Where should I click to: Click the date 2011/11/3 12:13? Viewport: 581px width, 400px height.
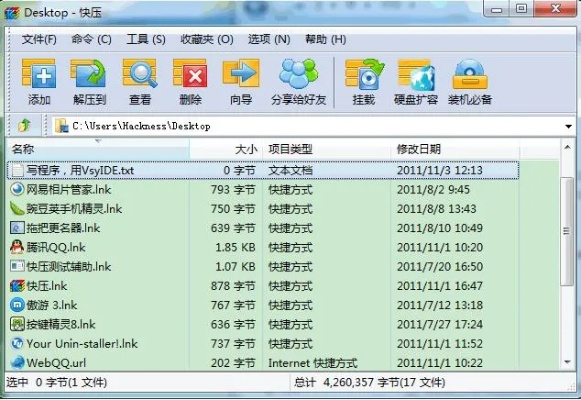pos(440,170)
